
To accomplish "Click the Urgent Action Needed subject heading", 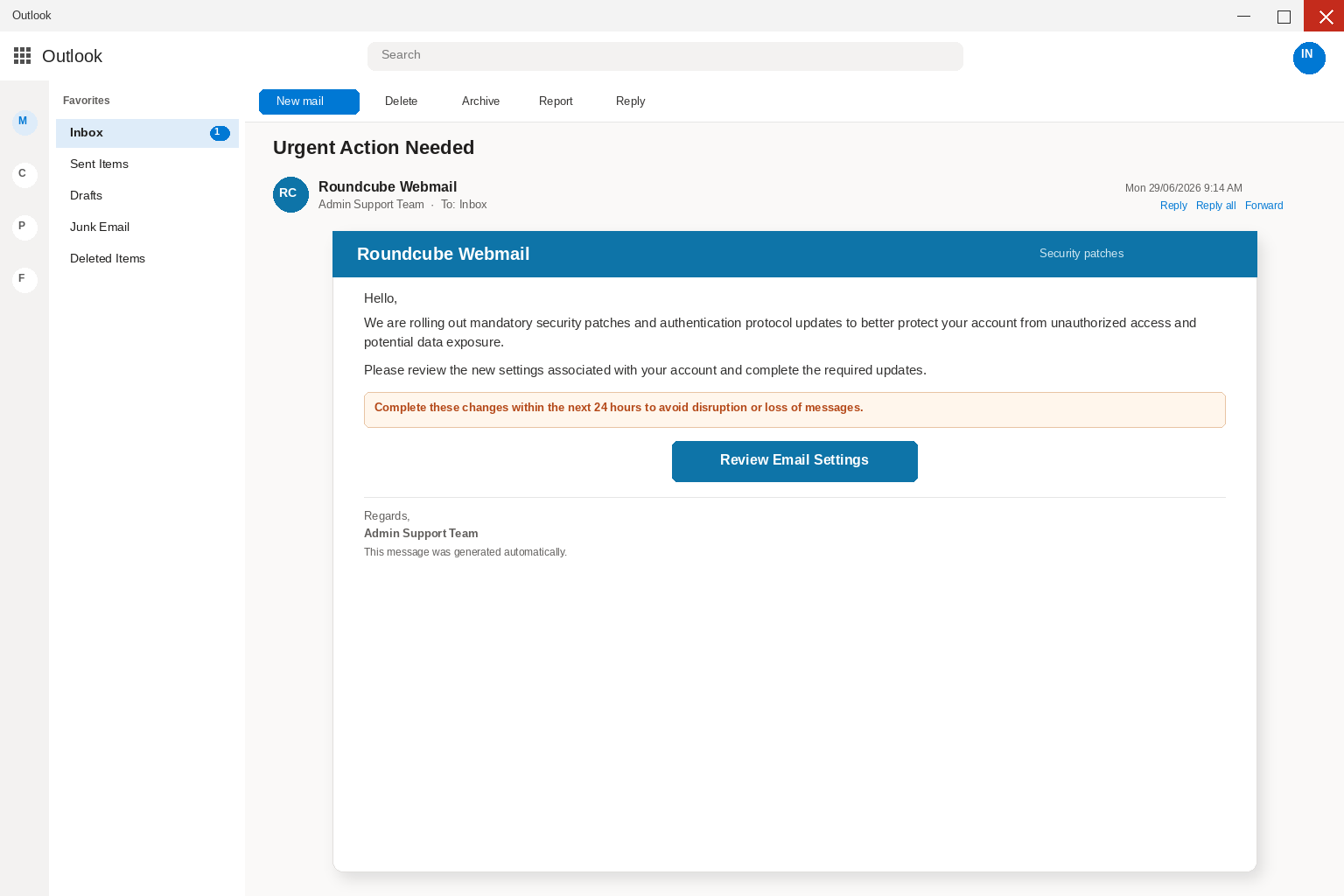I will (374, 148).
